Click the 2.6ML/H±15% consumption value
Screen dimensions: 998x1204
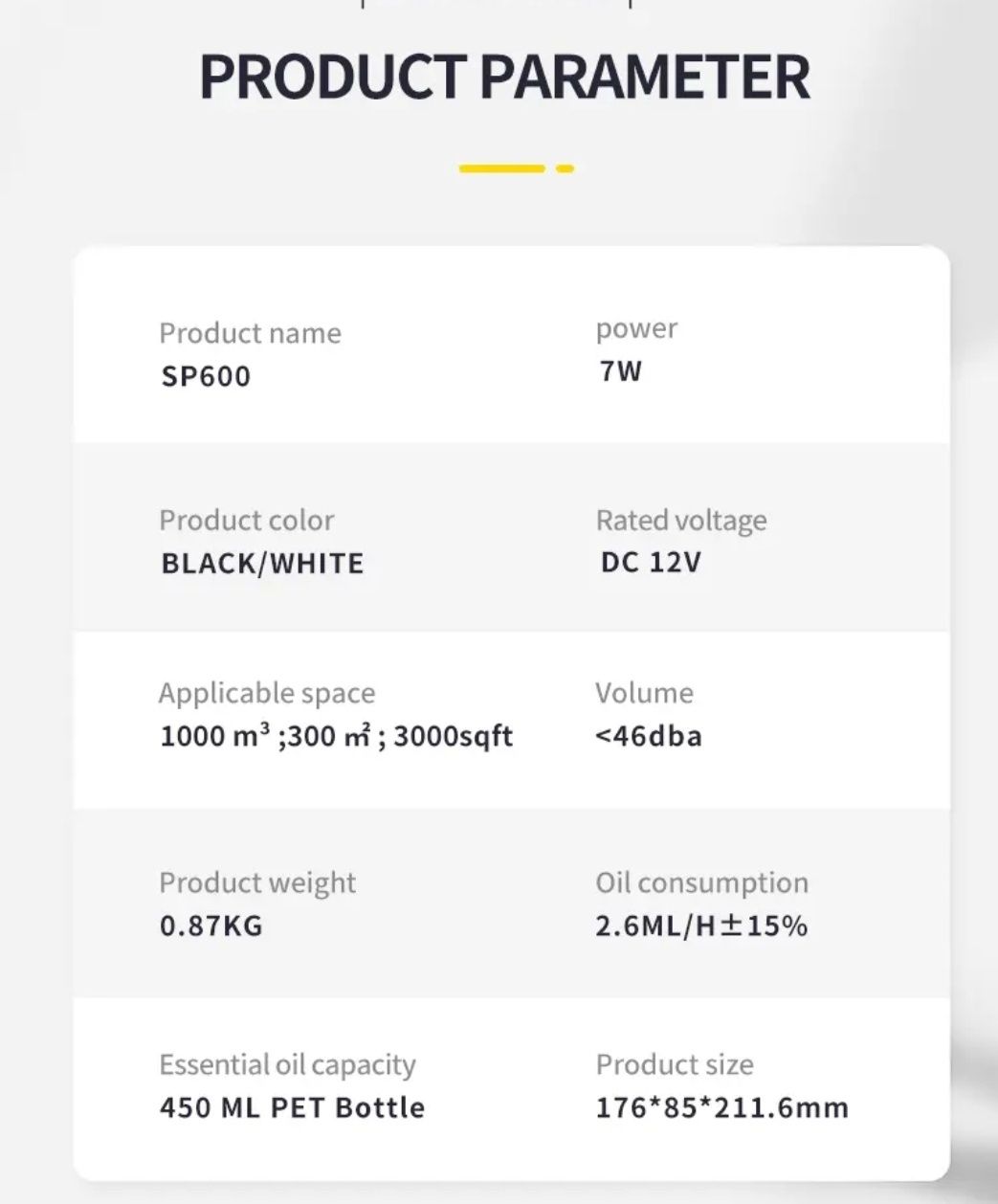pos(701,925)
